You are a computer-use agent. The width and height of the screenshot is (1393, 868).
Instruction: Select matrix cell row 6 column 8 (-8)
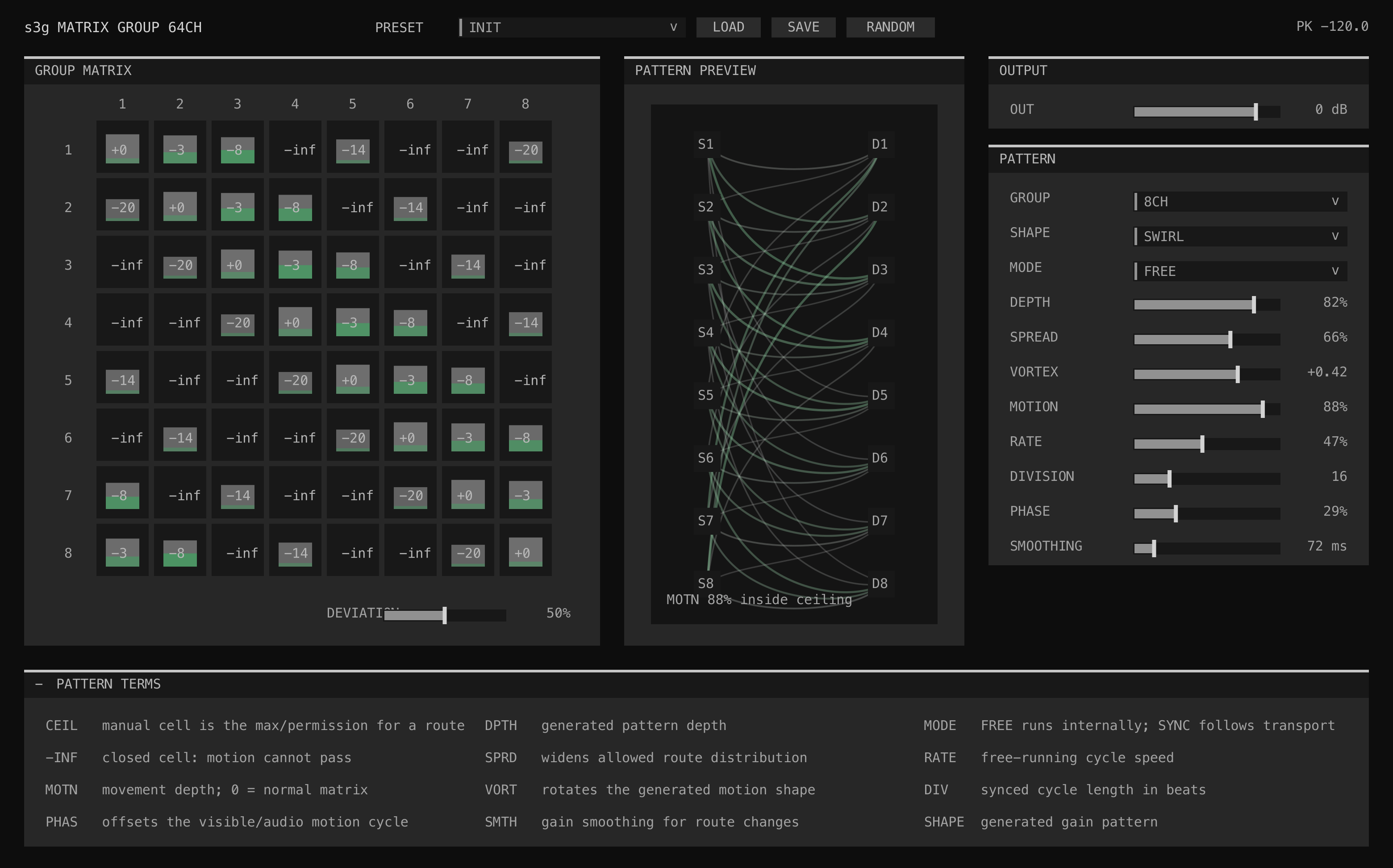coord(526,434)
